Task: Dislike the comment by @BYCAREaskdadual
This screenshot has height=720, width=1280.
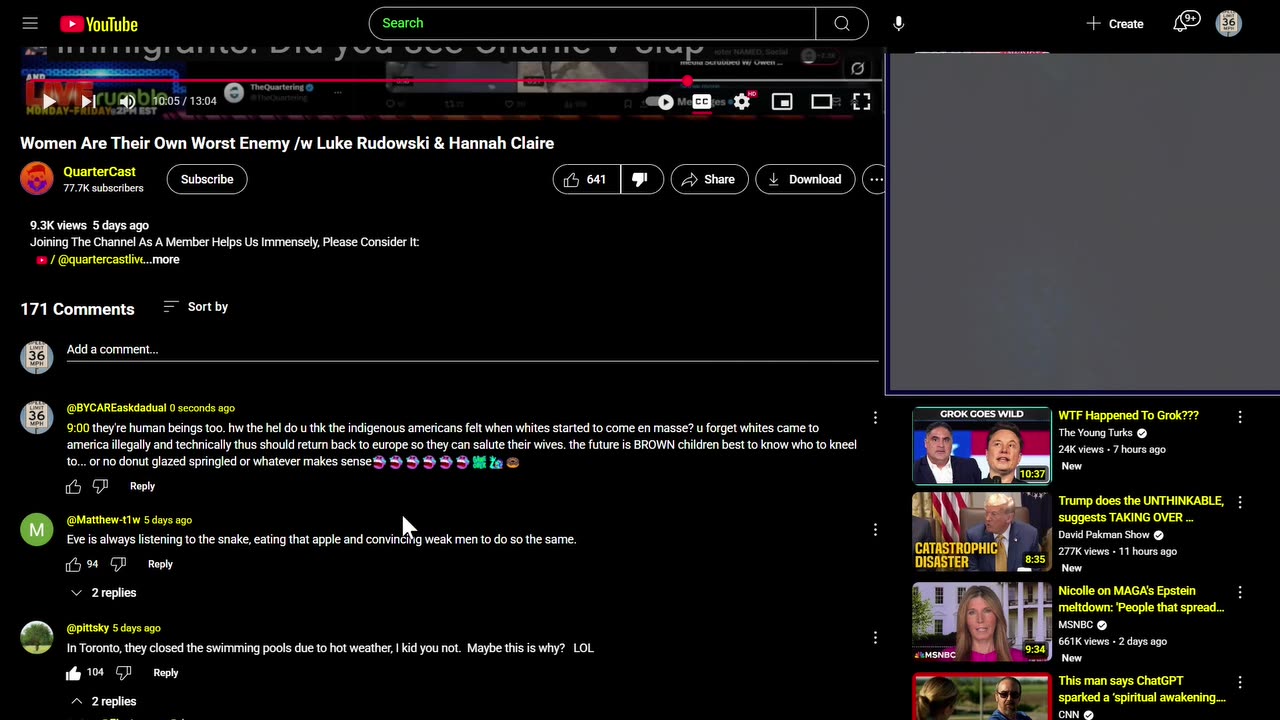Action: coord(100,486)
